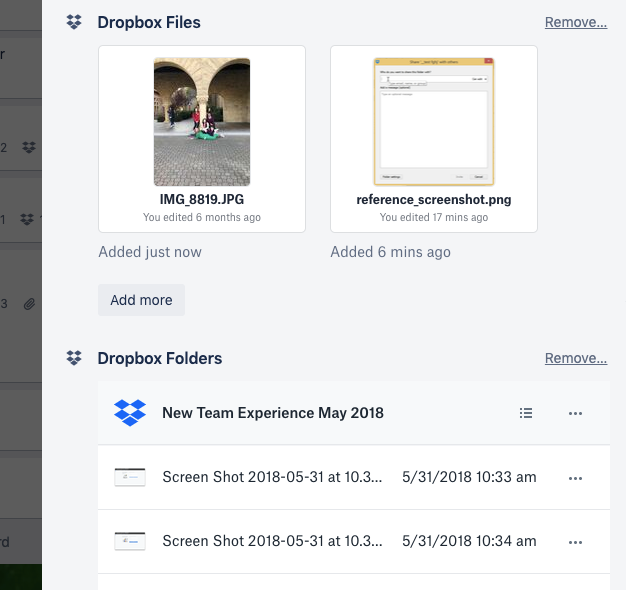Click the 'Added just now' label
Image resolution: width=626 pixels, height=590 pixels.
click(x=150, y=252)
